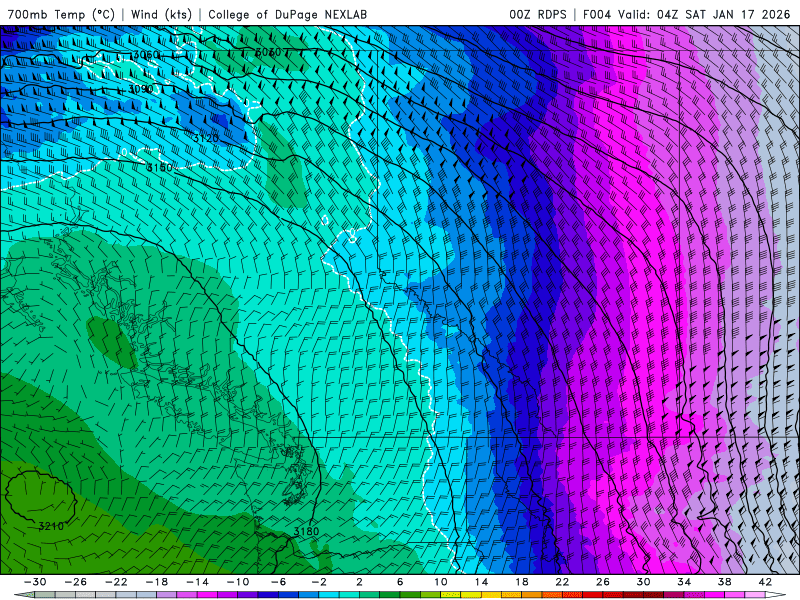The width and height of the screenshot is (800, 600).
Task: Click the '700mb Temp (°C)' title text
Action: pos(61,14)
